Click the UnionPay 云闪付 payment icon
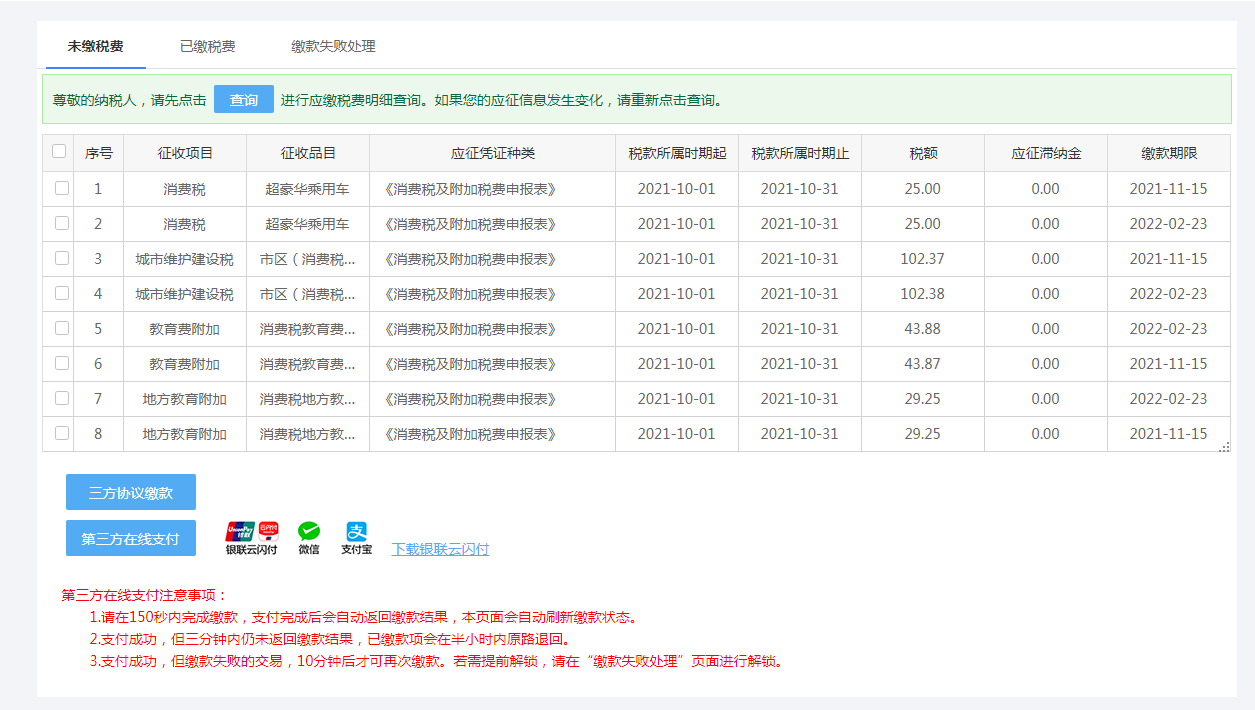 [251, 538]
